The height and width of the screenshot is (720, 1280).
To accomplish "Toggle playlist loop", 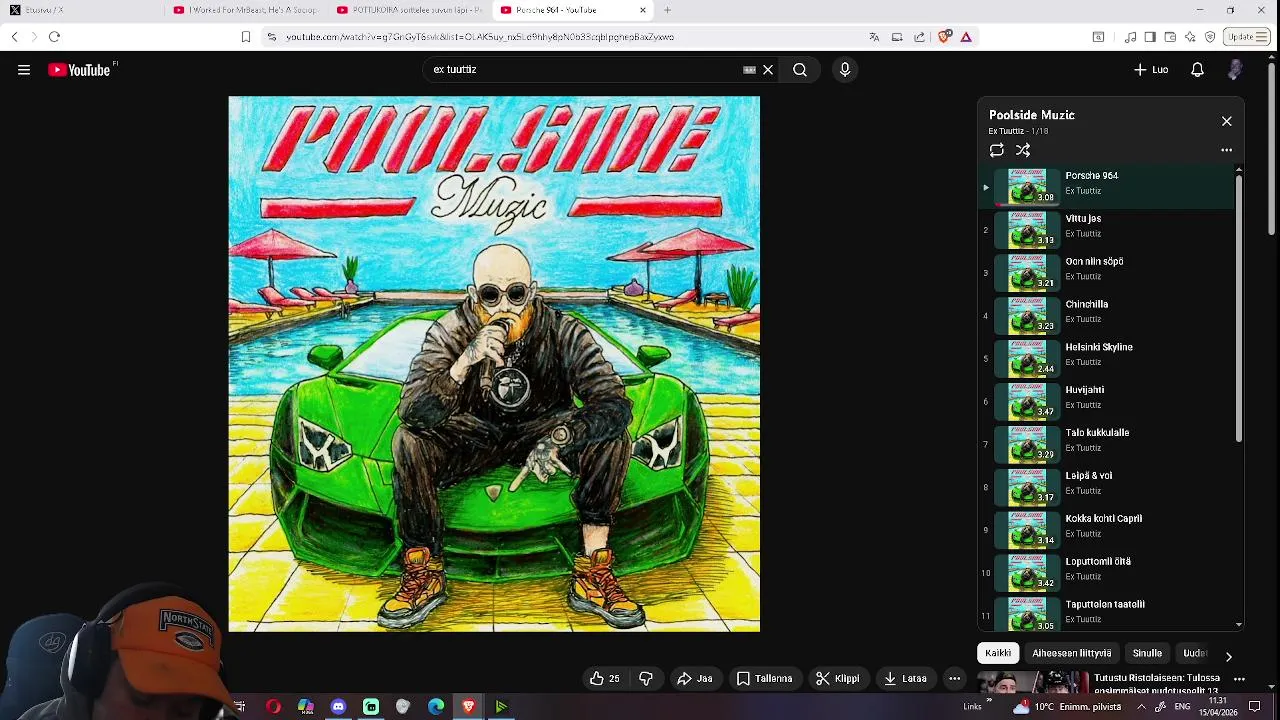I will pyautogui.click(x=997, y=150).
